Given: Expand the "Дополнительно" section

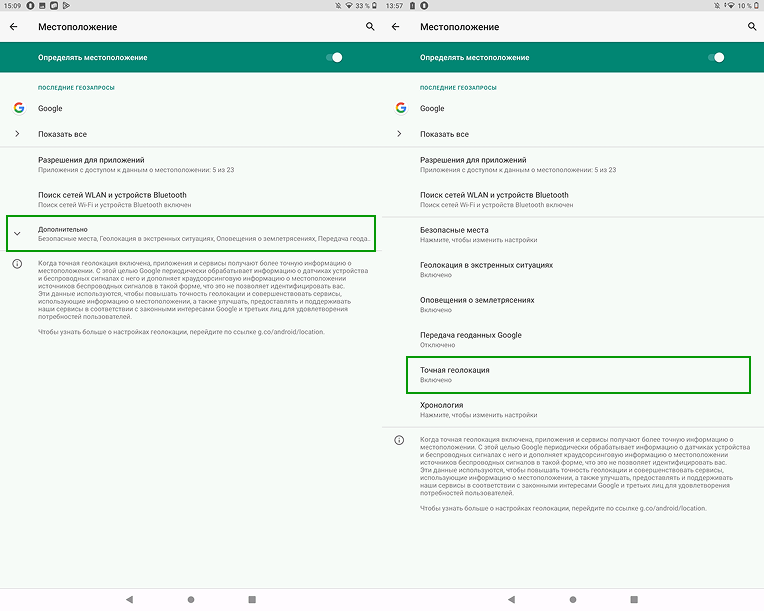Looking at the screenshot, I should 190,234.
